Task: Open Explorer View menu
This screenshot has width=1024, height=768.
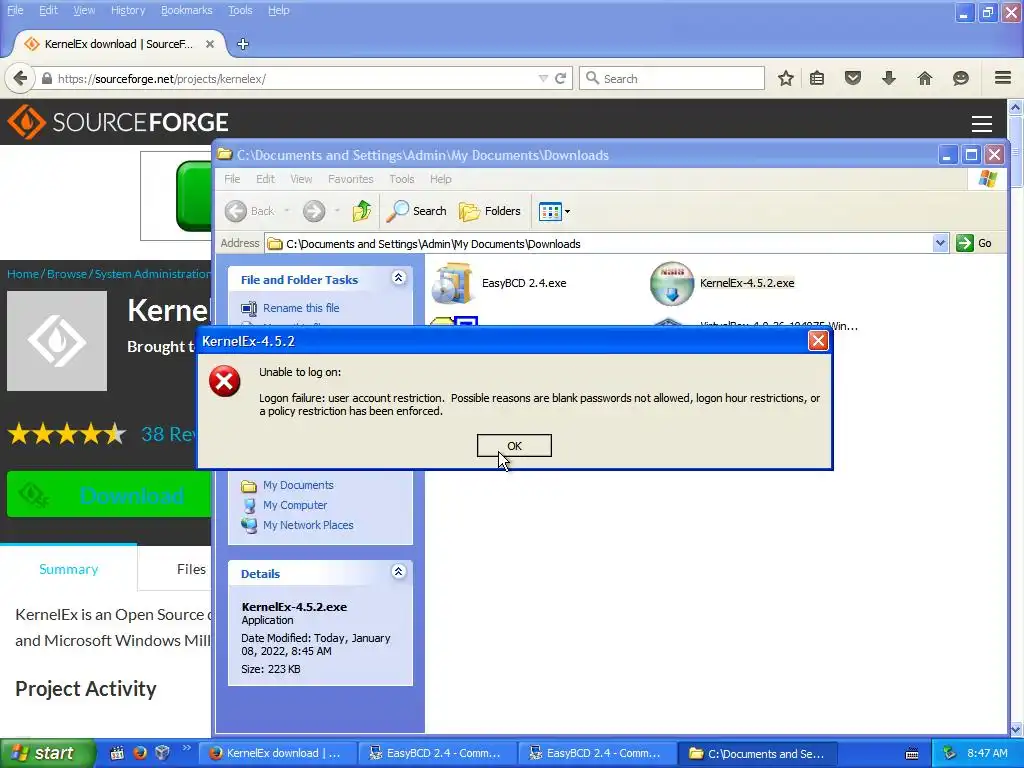Action: (301, 179)
